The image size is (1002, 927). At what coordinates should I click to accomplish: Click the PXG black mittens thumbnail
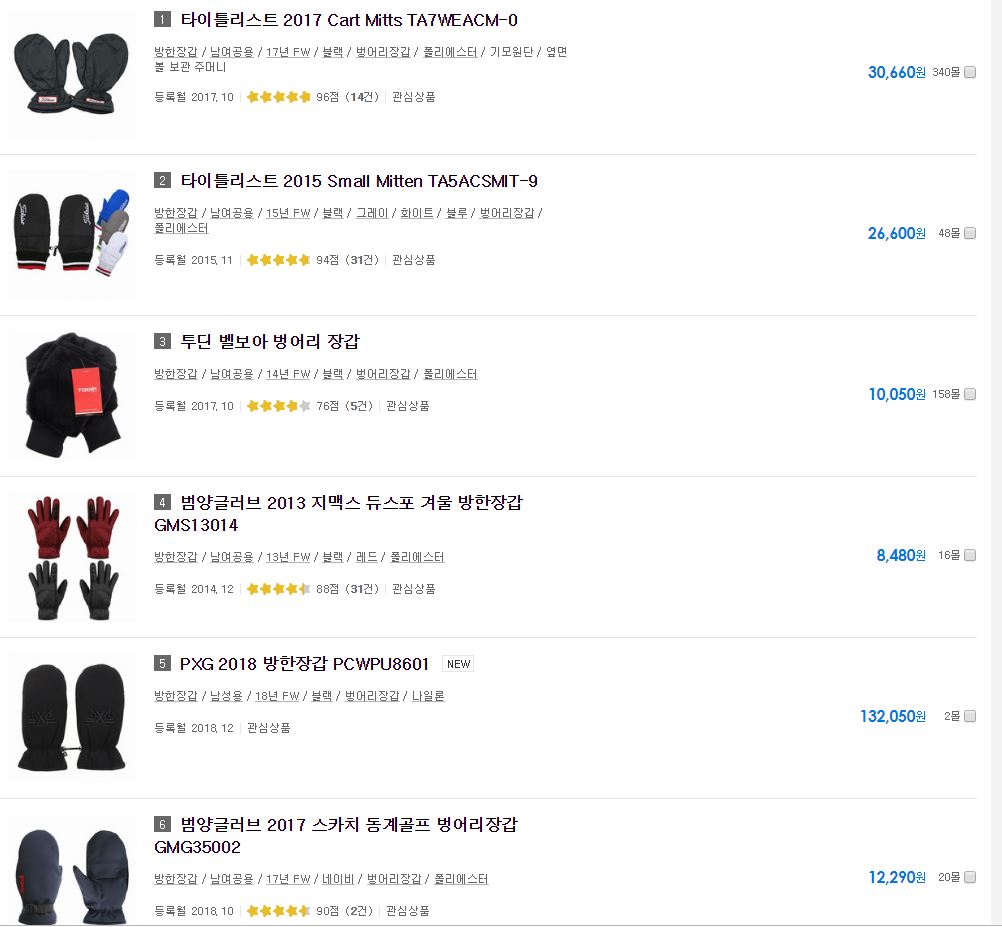(71, 716)
